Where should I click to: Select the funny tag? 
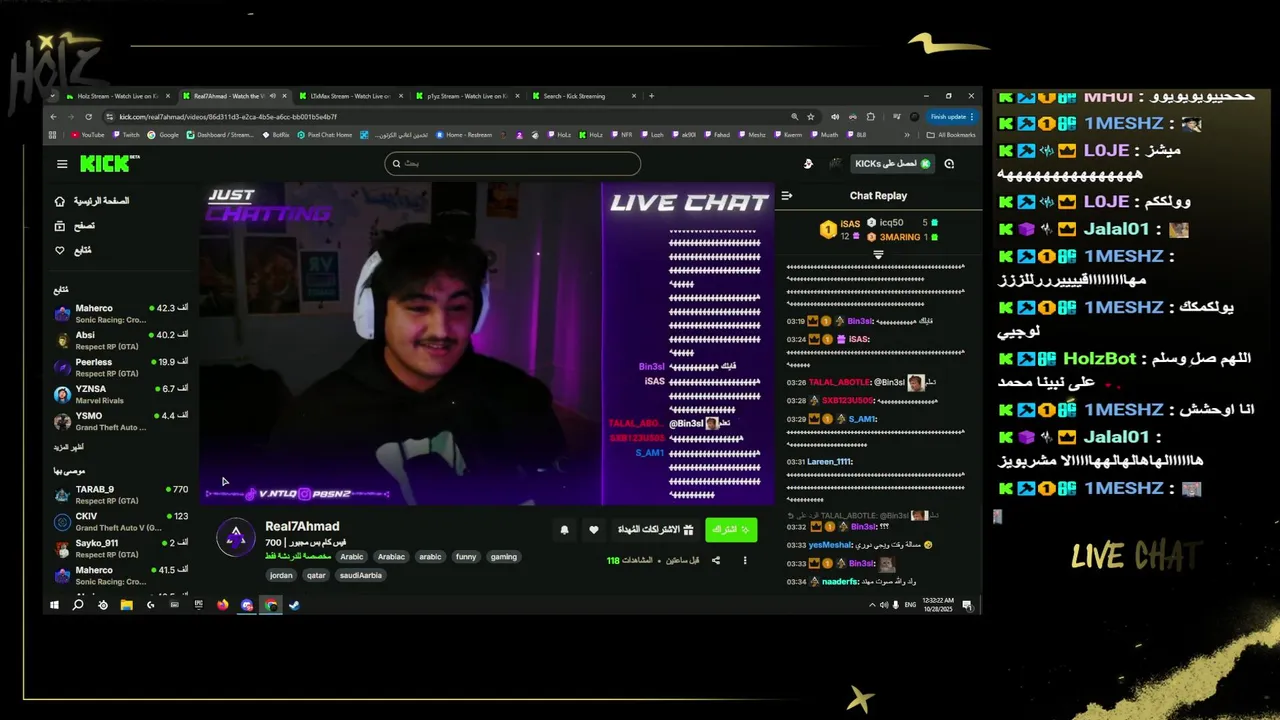[466, 557]
